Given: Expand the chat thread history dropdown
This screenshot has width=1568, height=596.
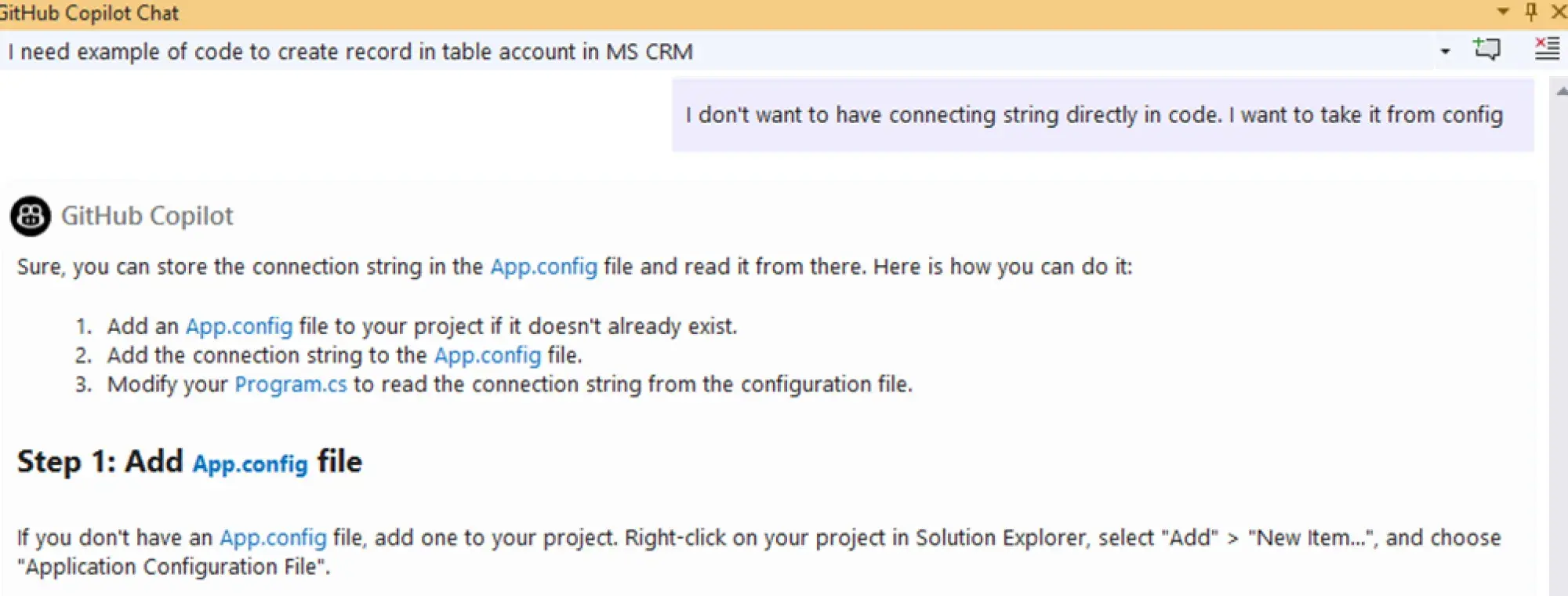Looking at the screenshot, I should (x=1445, y=52).
